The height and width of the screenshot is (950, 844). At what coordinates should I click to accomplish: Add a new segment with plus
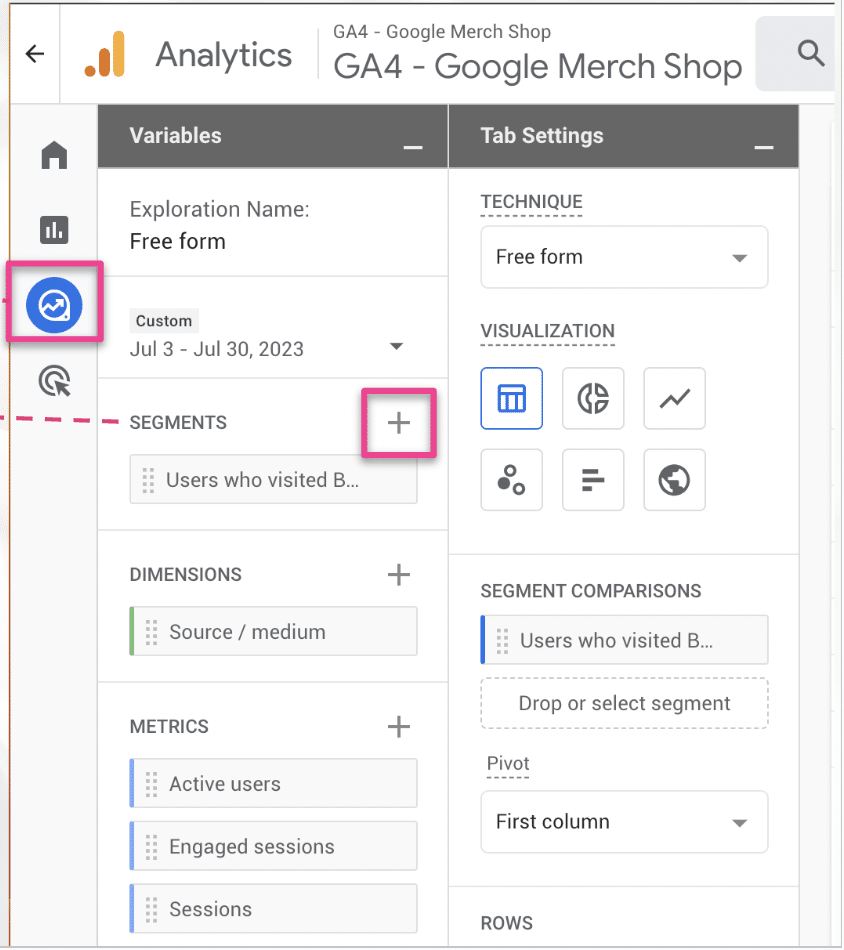399,423
